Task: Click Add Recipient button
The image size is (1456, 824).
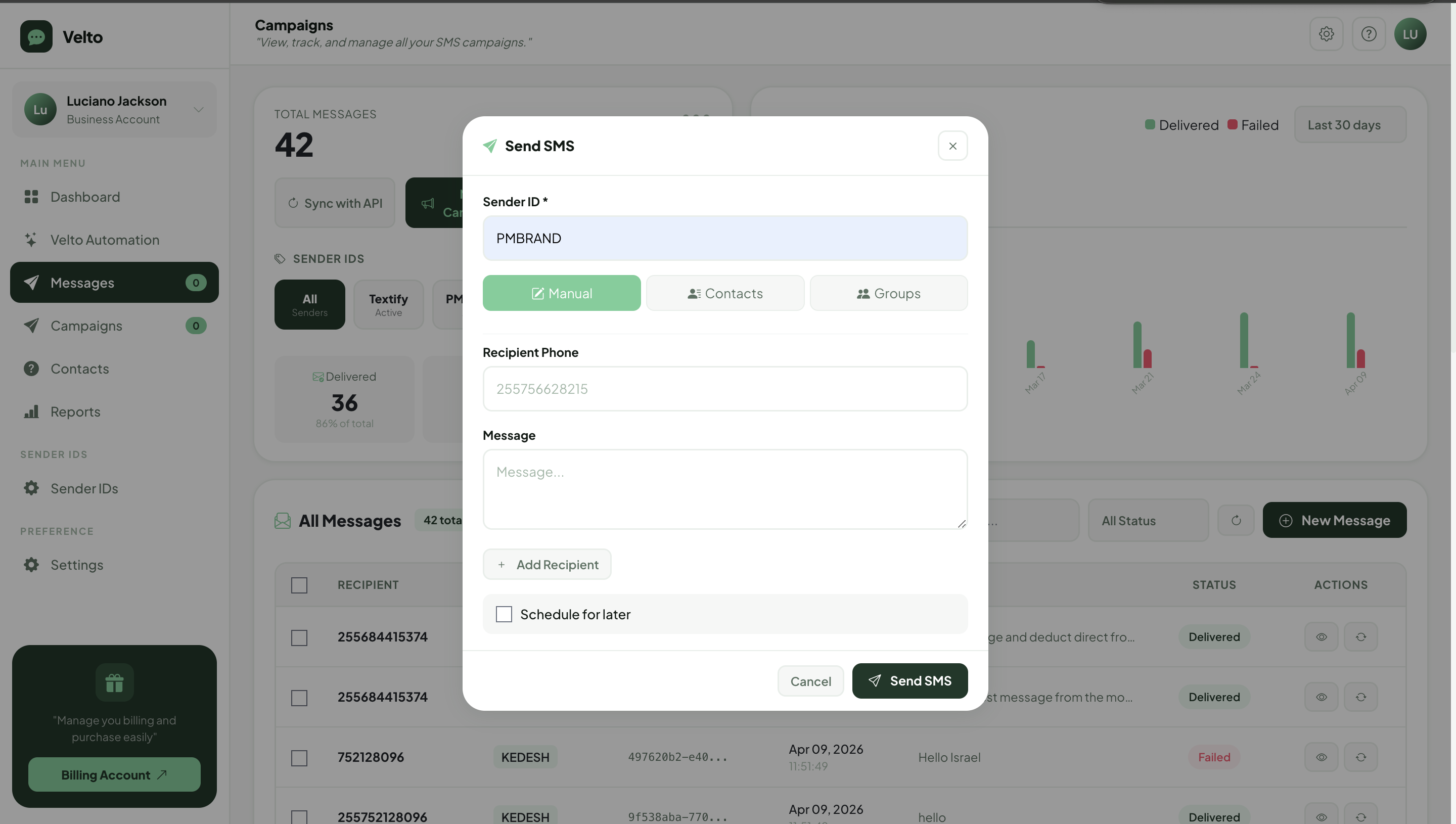Action: 547,564
